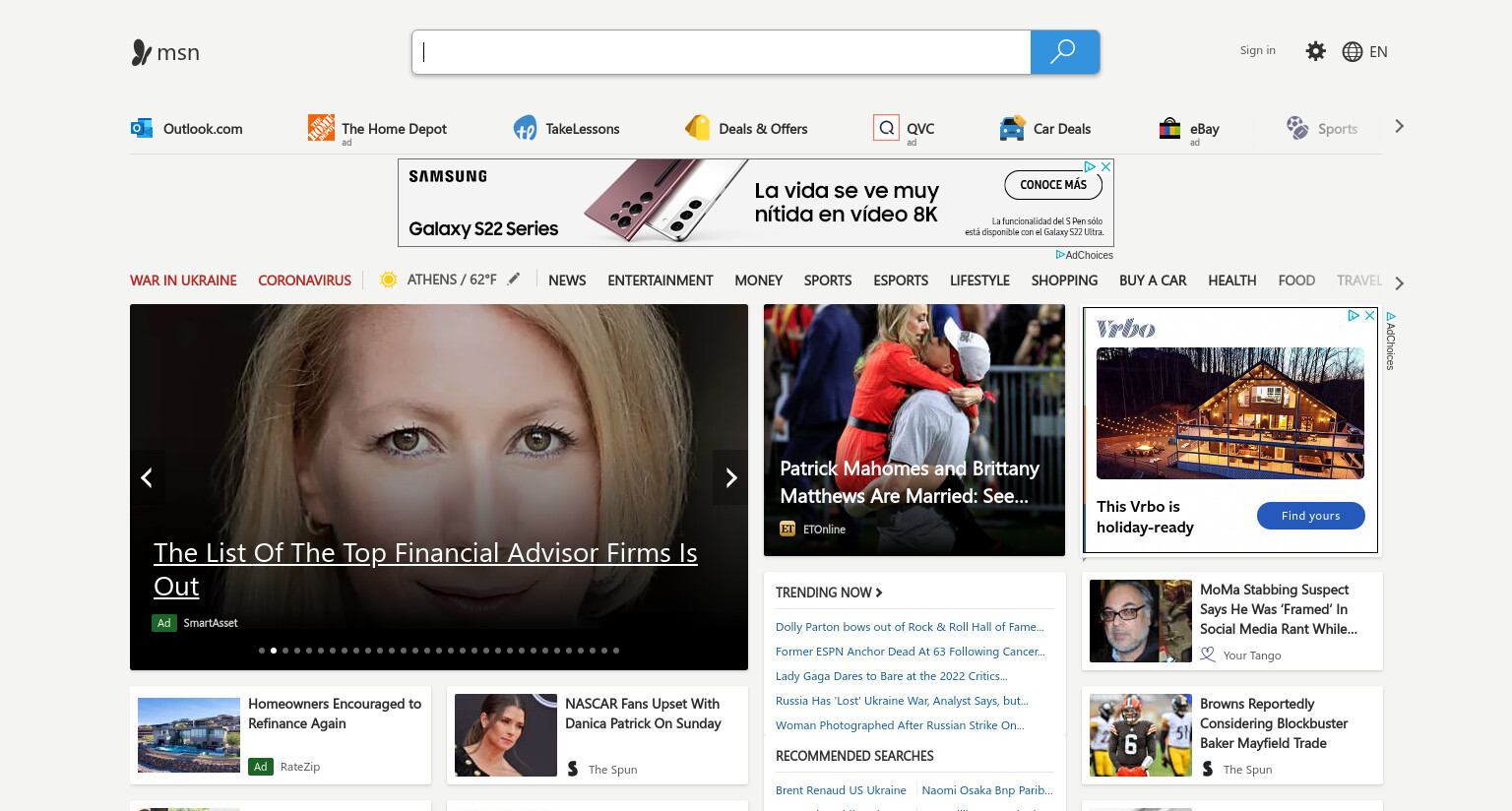Click CONOCE MÁS button in Samsung ad
Screen dimensions: 1512x811
tap(1053, 185)
